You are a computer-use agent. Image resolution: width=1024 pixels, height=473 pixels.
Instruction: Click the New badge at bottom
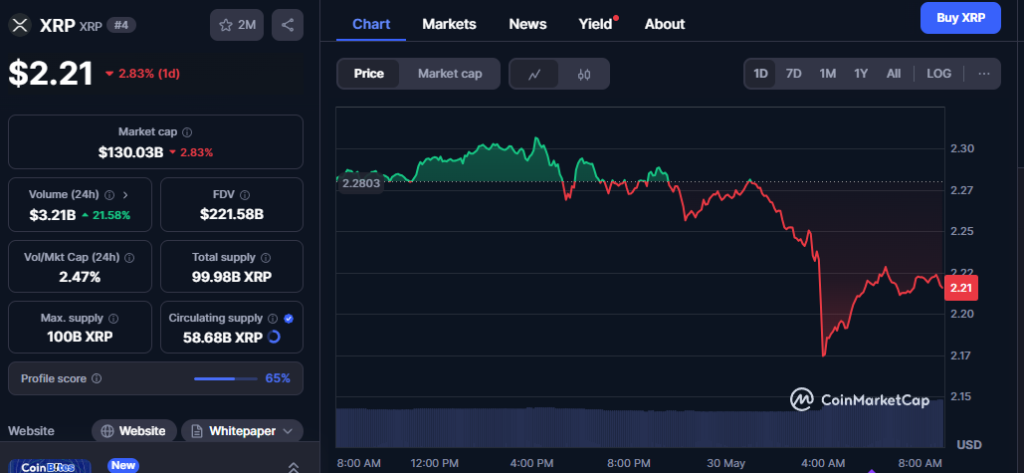123,465
